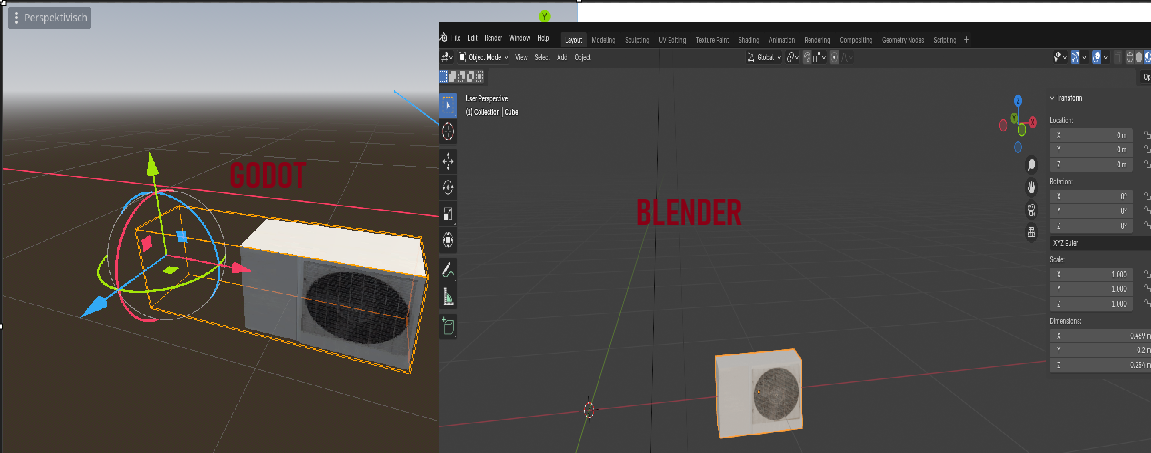Switch to the UV Editing workspace tab

672,40
